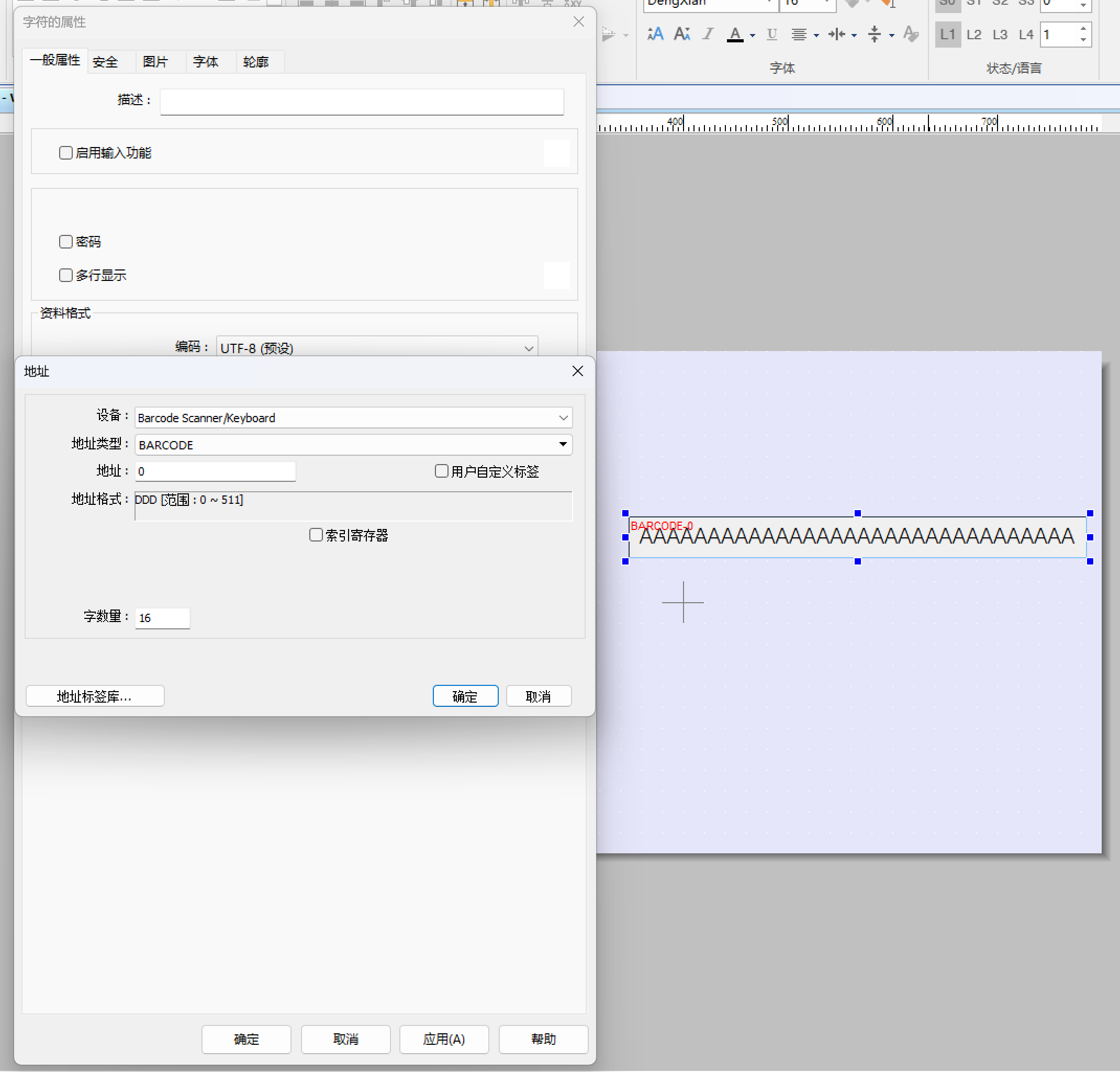
Task: Open the 字体 tab in properties
Action: (x=205, y=62)
